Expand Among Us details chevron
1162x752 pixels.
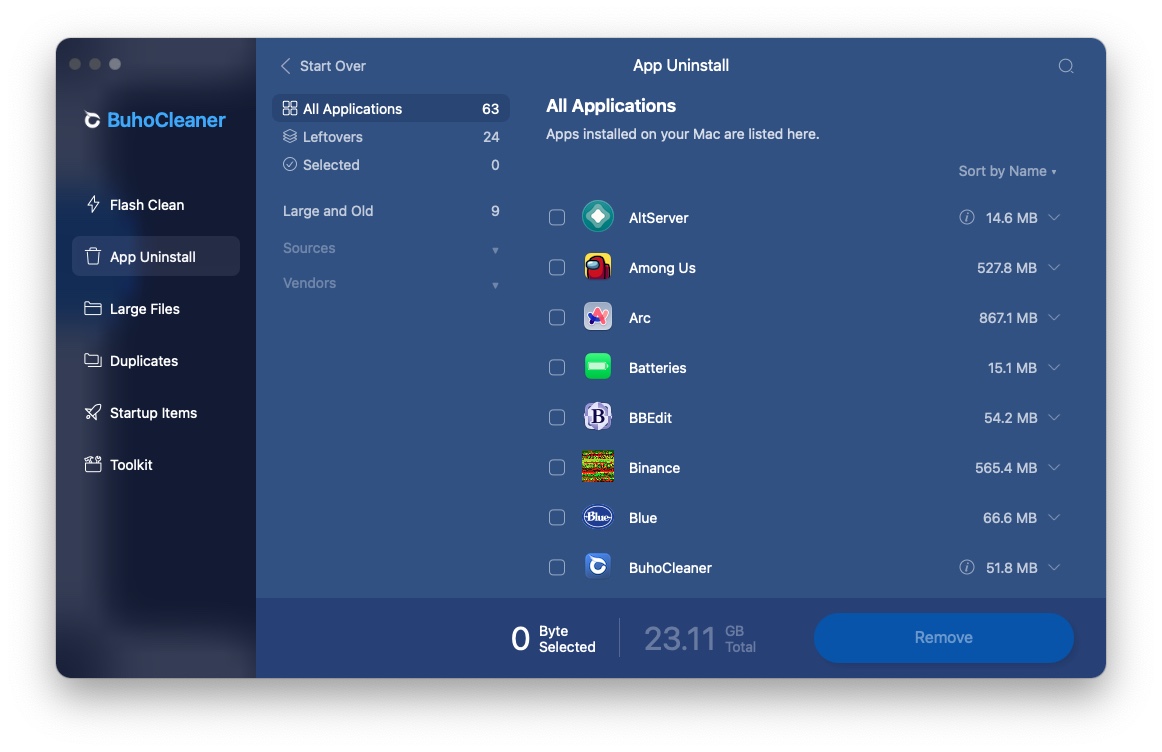pos(1055,267)
